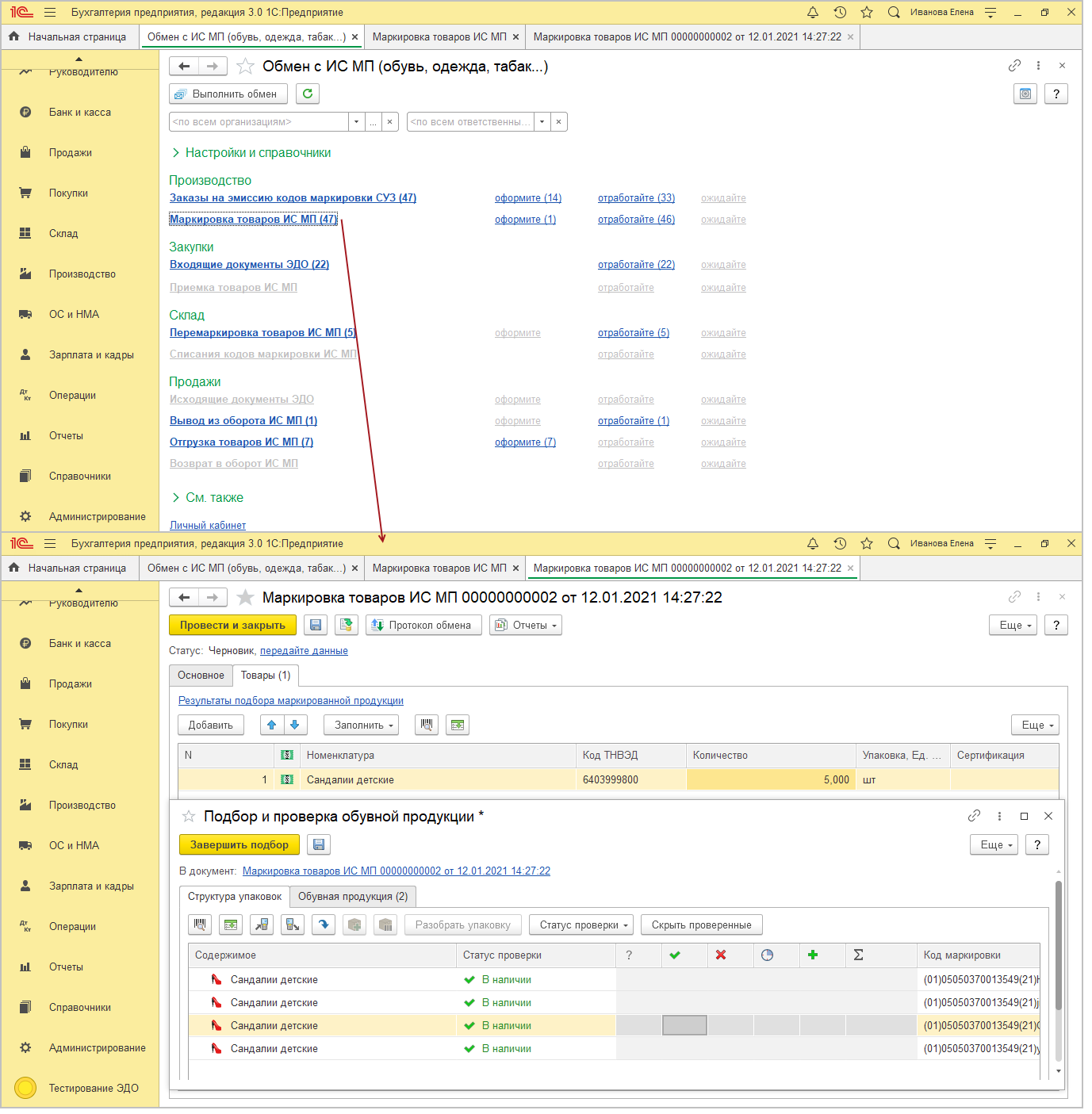Viewport: 1092px width, 1114px height.
Task: Go to Начальная страница tab in top window
Action: 68,36
